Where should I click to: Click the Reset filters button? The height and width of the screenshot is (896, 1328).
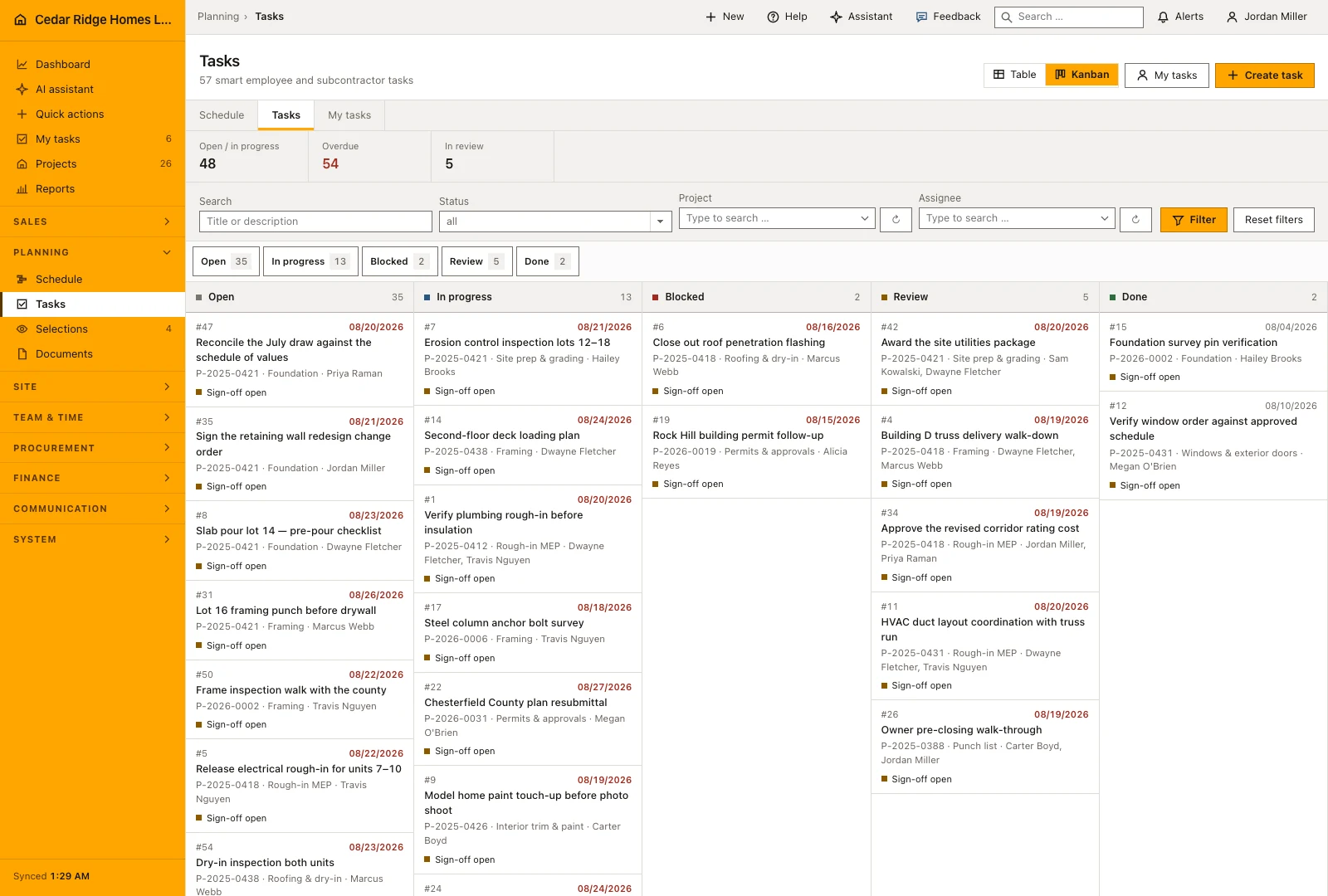tap(1273, 220)
